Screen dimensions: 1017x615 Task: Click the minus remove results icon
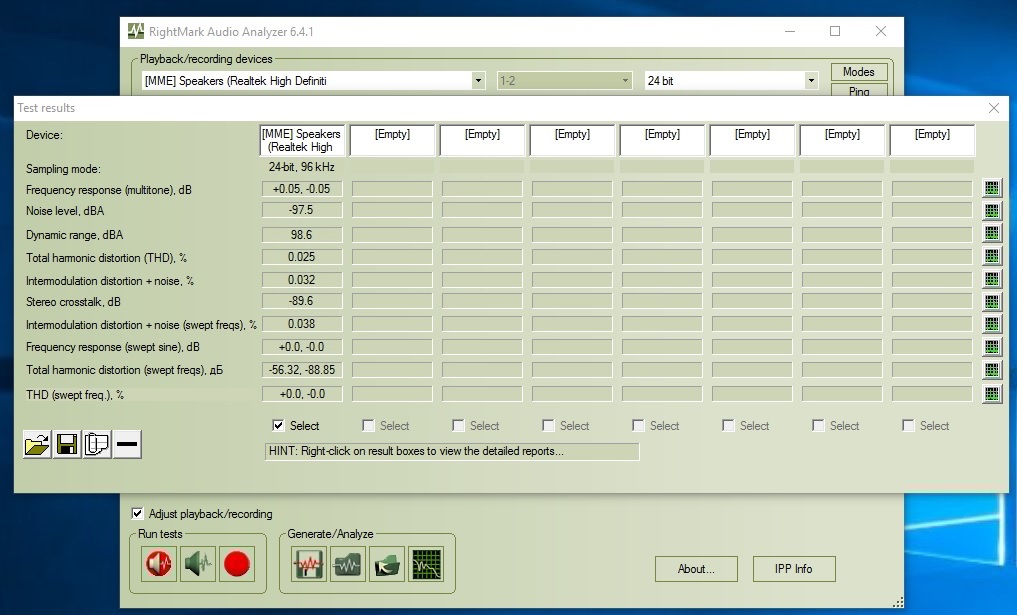[127, 445]
